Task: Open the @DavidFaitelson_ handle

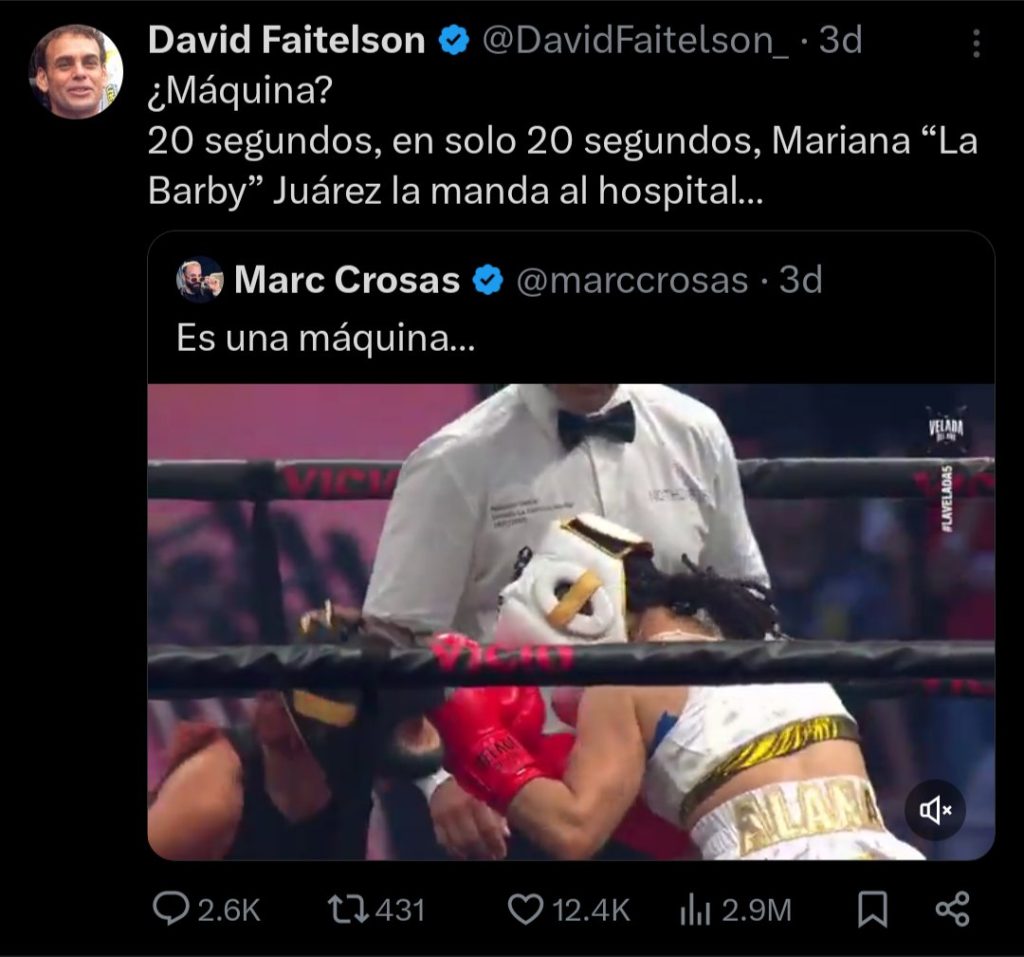Action: coord(635,41)
